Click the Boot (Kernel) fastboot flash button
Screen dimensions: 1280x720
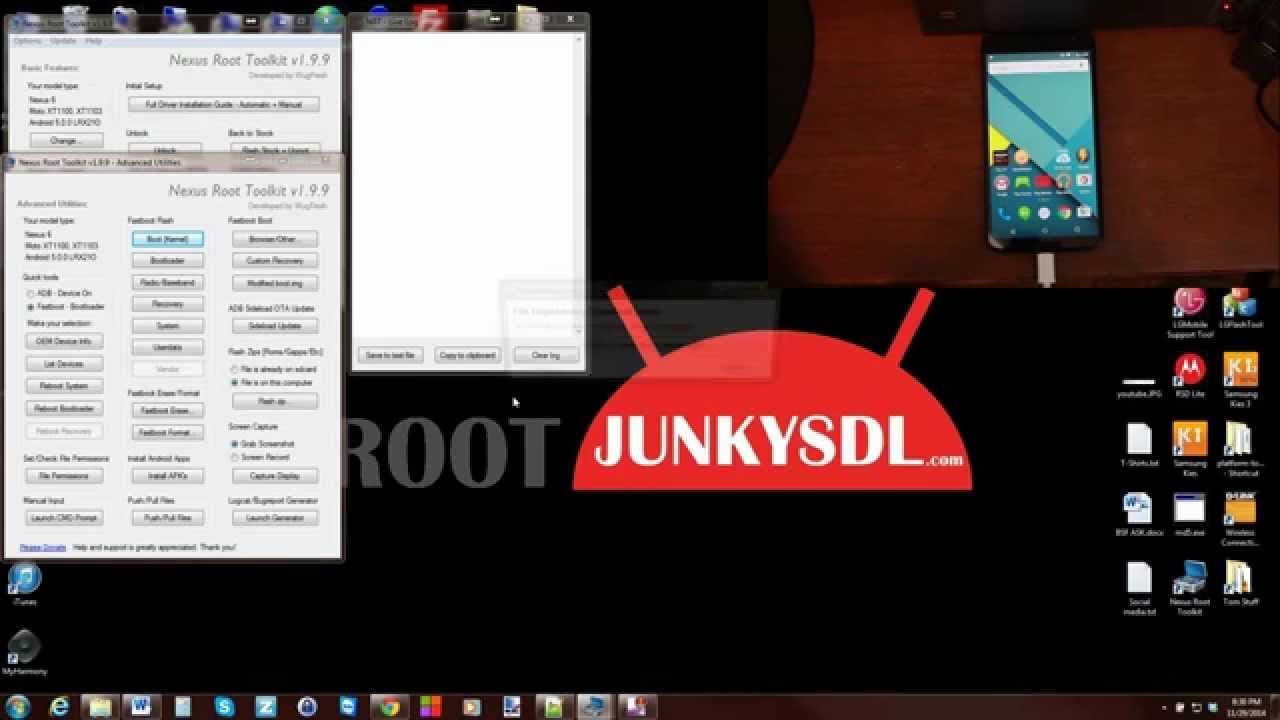tap(168, 239)
